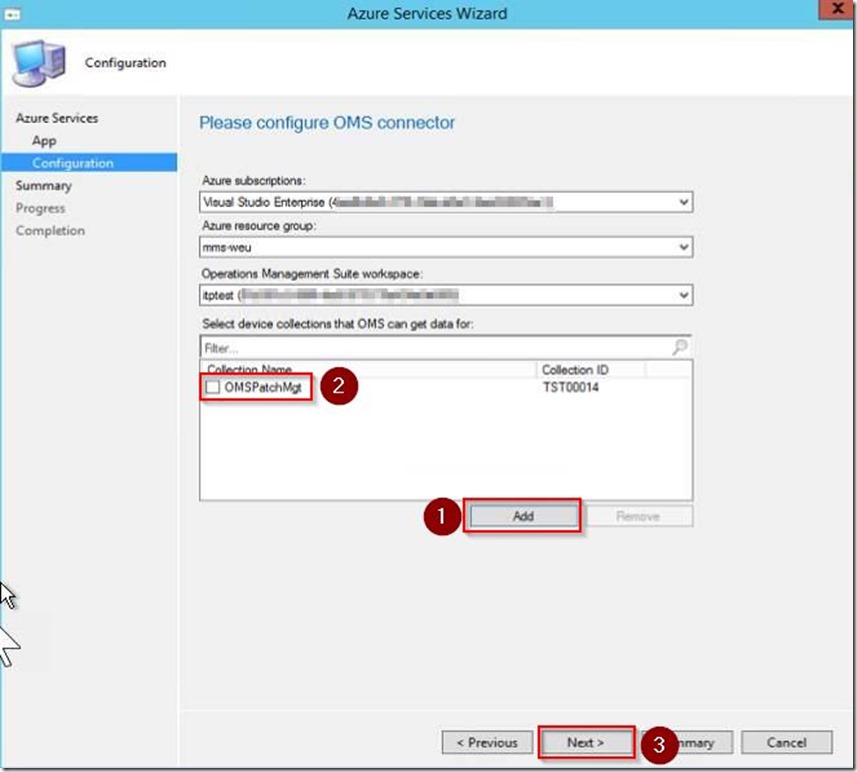Image resolution: width=857 pixels, height=772 pixels.
Task: Click the computer icon beside Configuration header
Action: [40, 64]
